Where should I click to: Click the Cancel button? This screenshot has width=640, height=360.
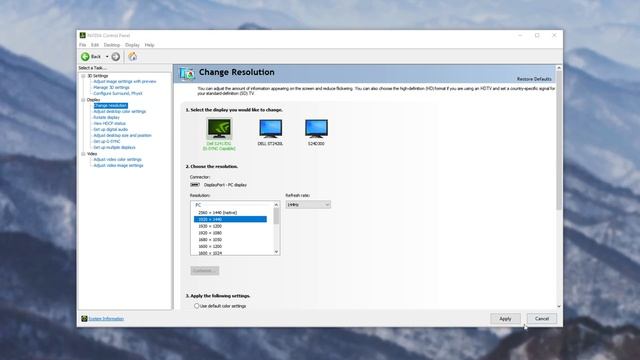[x=542, y=318]
